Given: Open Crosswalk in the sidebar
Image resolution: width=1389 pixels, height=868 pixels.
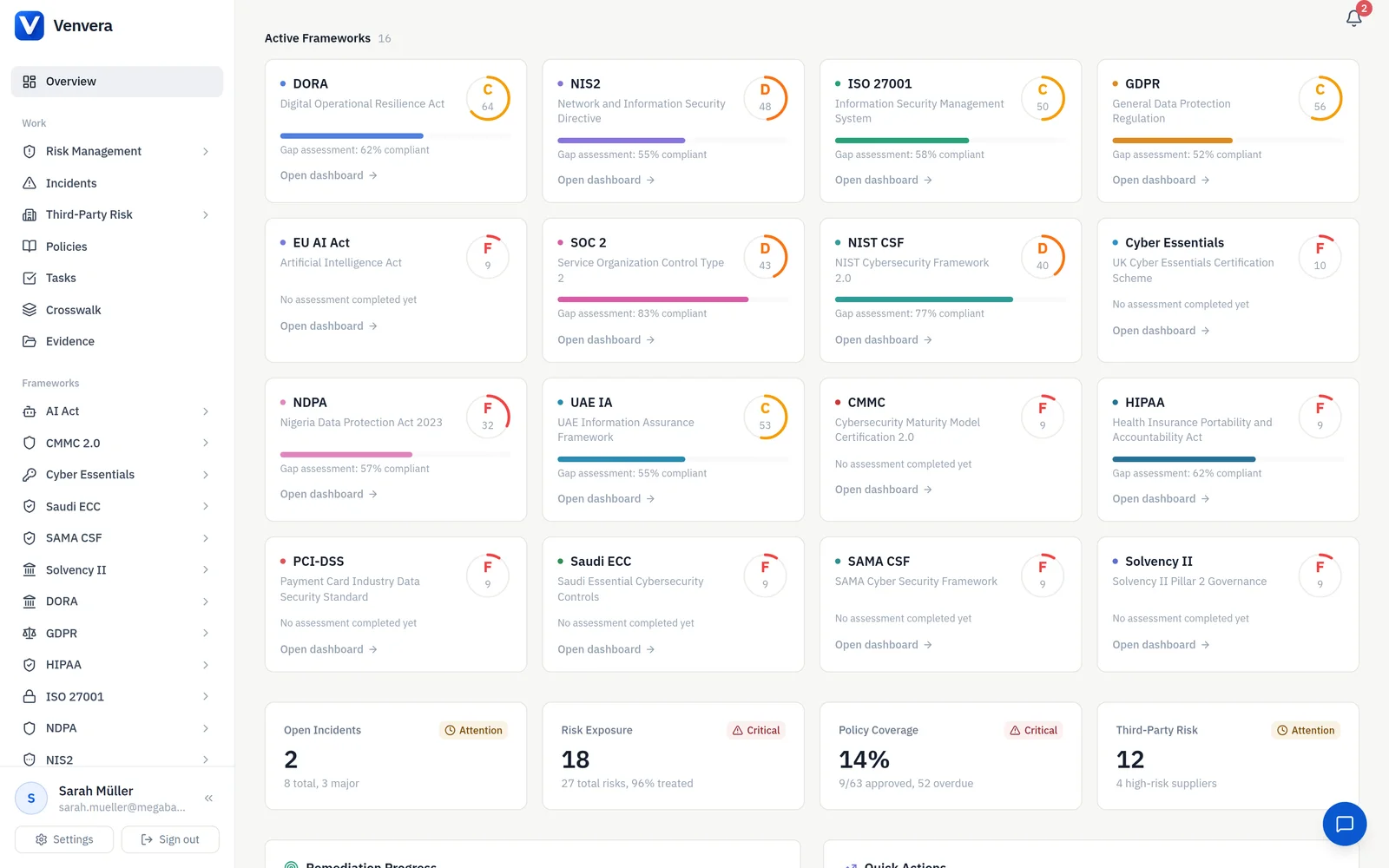Looking at the screenshot, I should click(x=117, y=310).
